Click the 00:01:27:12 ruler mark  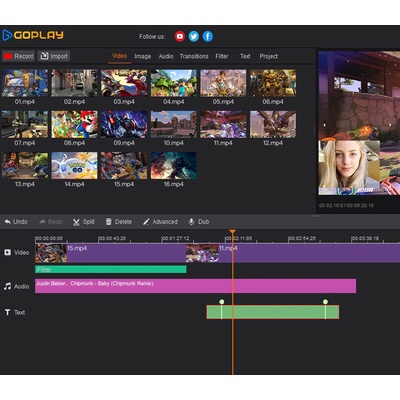(x=175, y=238)
